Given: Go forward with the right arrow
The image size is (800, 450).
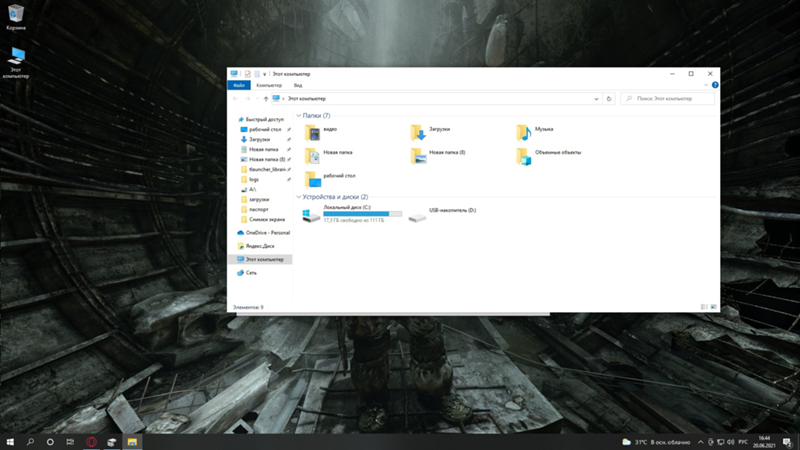Looking at the screenshot, I should tap(247, 98).
